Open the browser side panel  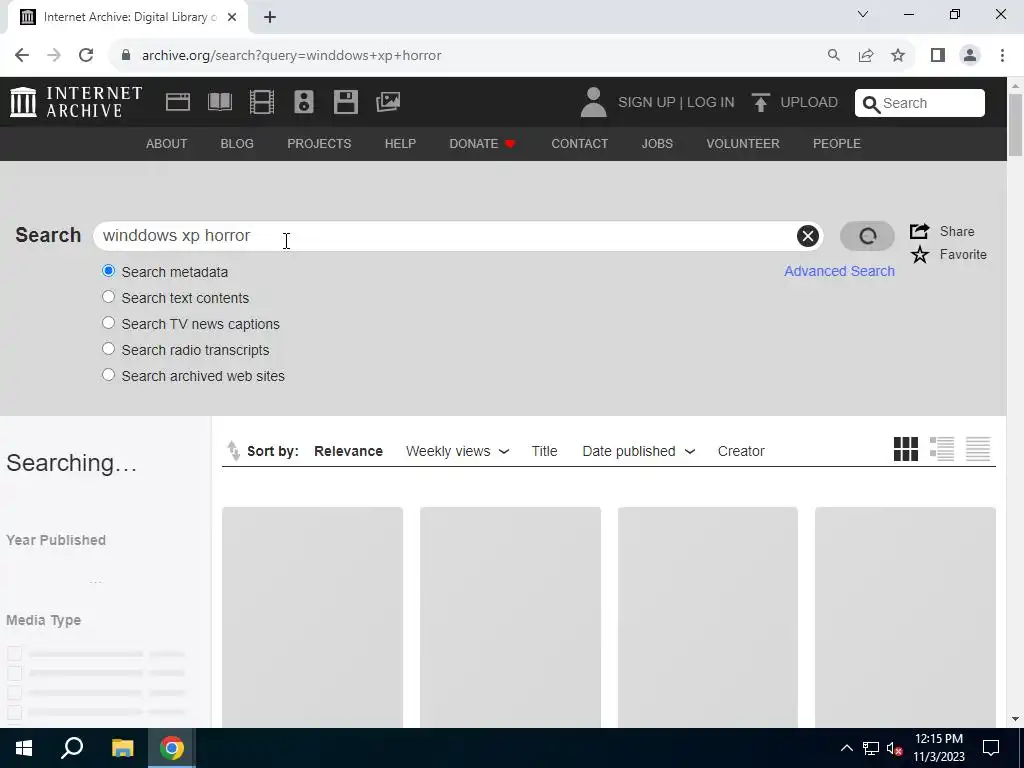[938, 56]
